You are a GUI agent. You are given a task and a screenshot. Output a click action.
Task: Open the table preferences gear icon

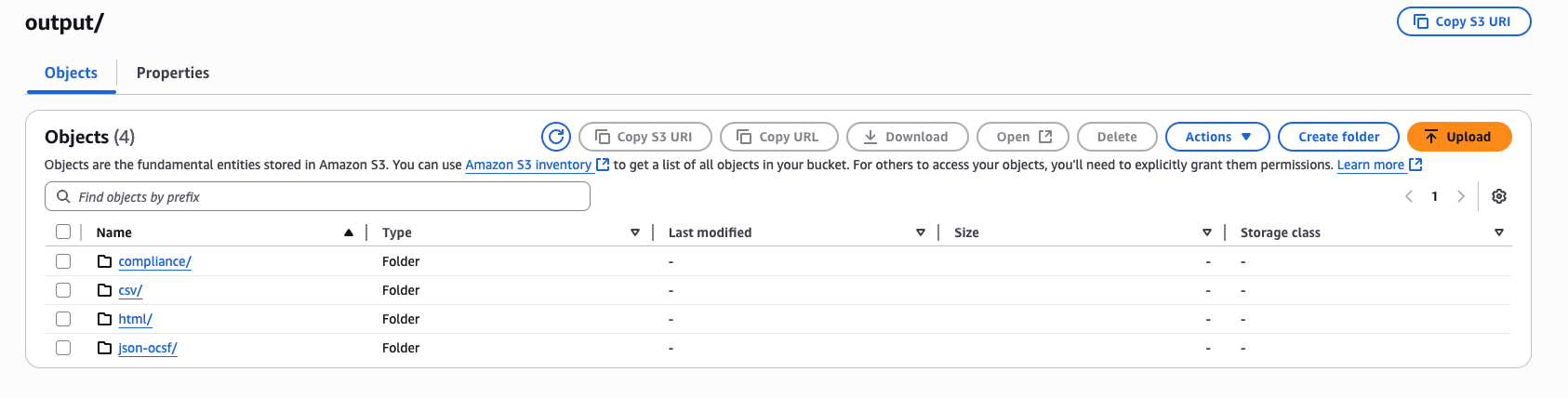tap(1499, 196)
